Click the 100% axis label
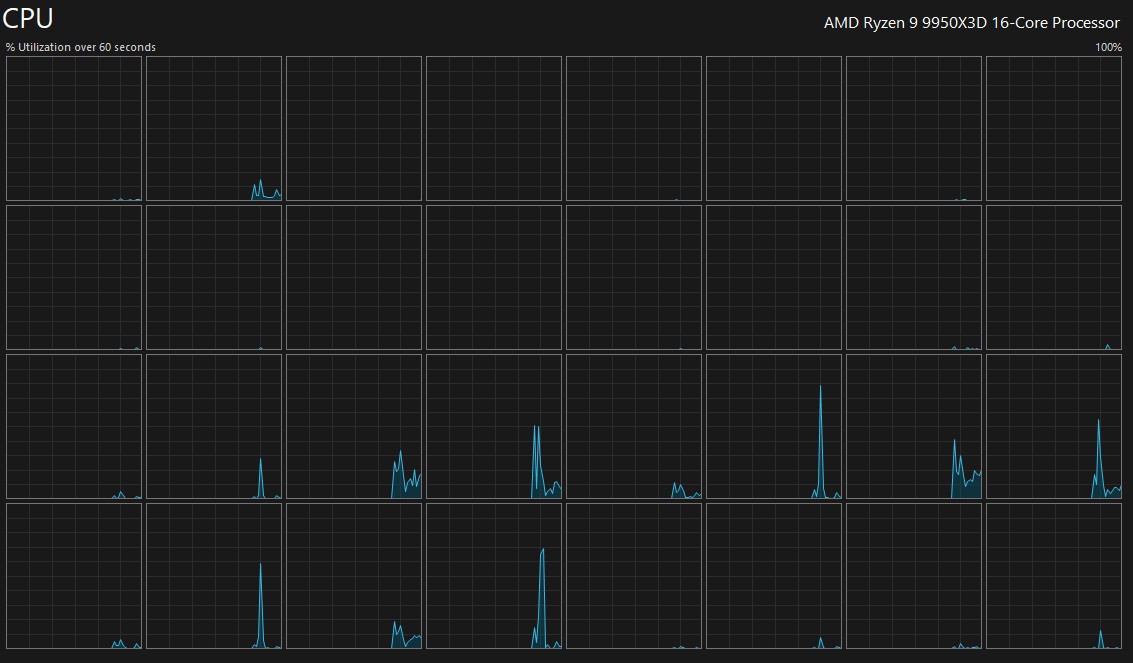 point(1108,47)
